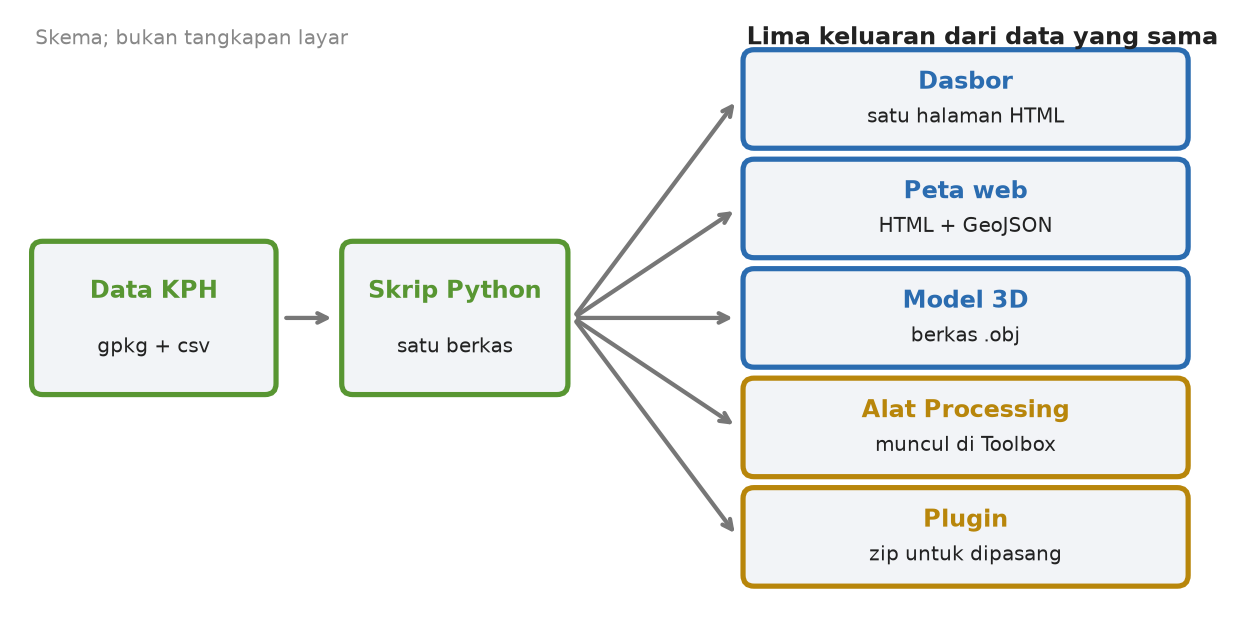Click the "zip untuk dipasang" label
The height and width of the screenshot is (636, 1235).
click(965, 554)
